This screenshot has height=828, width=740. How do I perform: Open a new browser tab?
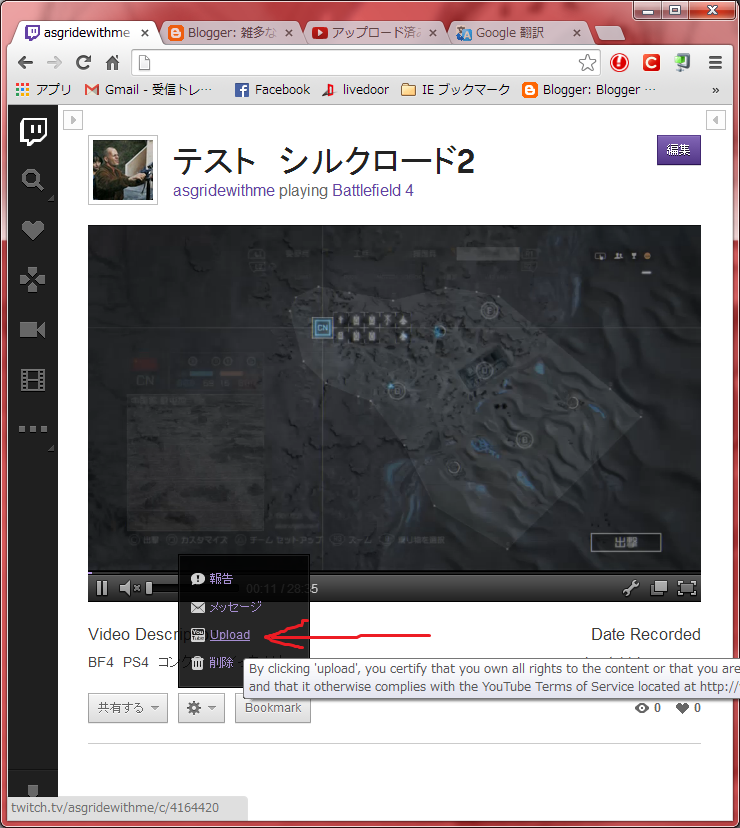(610, 33)
